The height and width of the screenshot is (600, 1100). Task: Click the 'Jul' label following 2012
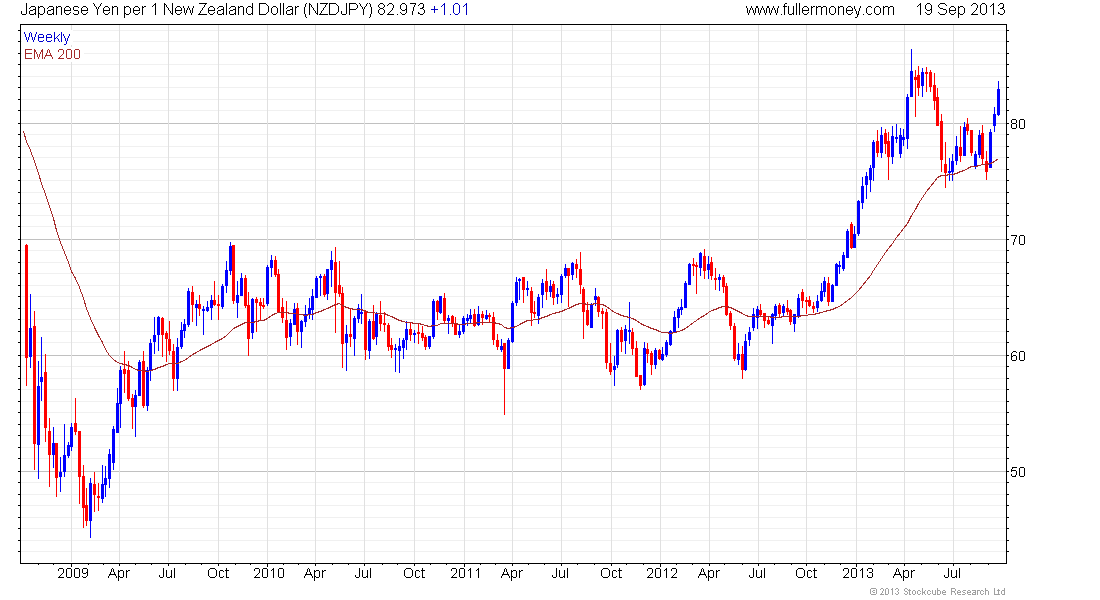tap(757, 573)
